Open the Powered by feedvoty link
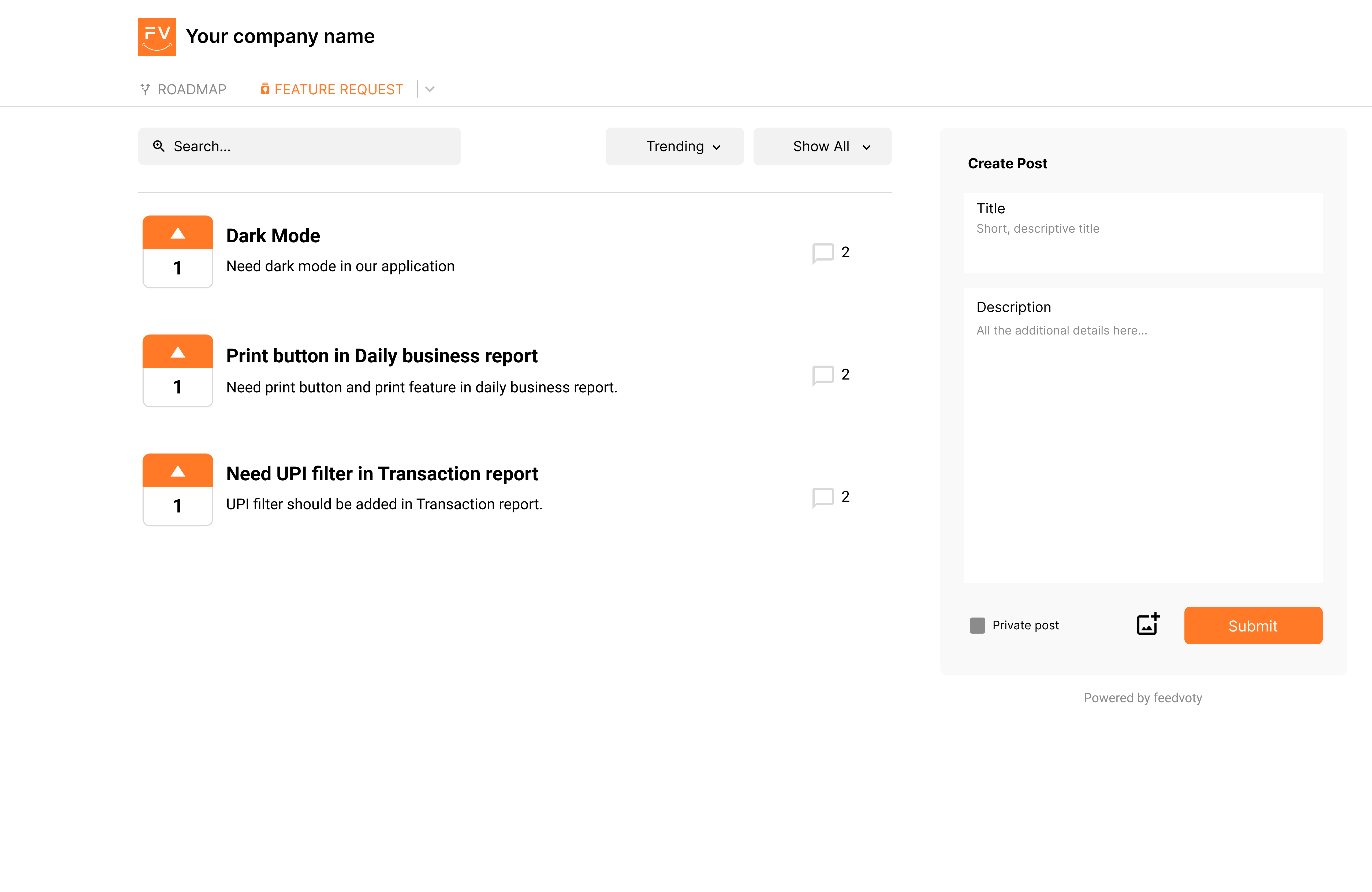Viewport: 1372px width, 892px height. [1142, 698]
